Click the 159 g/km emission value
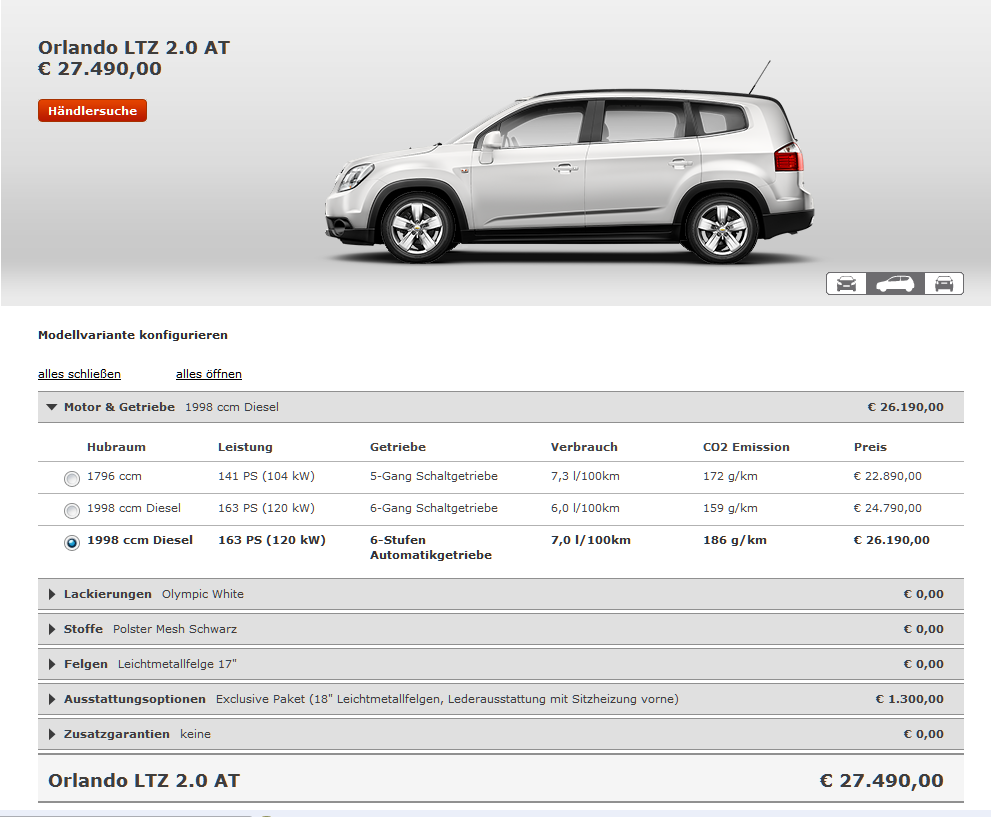This screenshot has height=817, width=991. [x=730, y=508]
